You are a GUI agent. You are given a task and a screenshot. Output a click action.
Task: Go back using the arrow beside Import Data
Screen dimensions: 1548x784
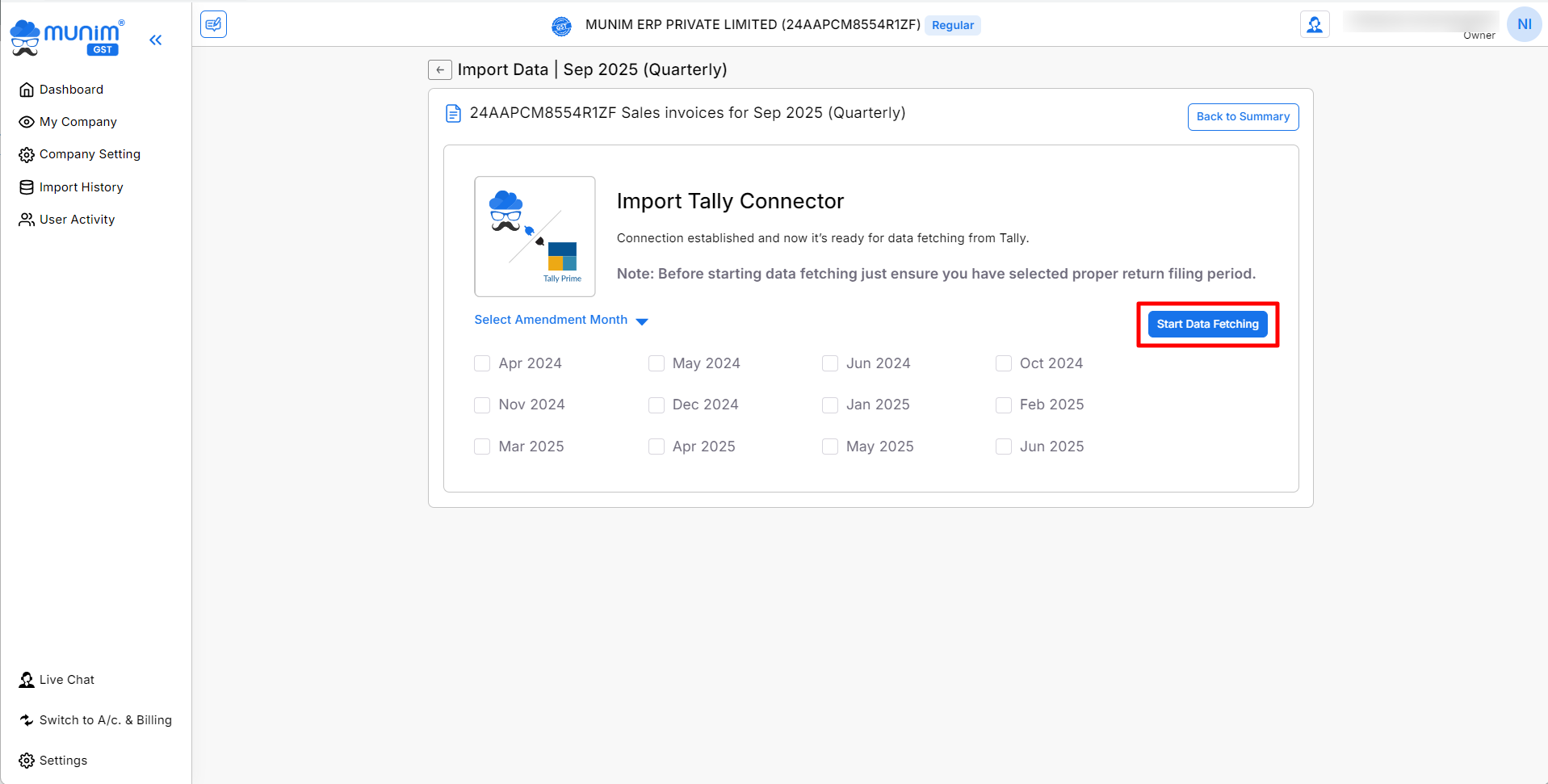[x=439, y=70]
